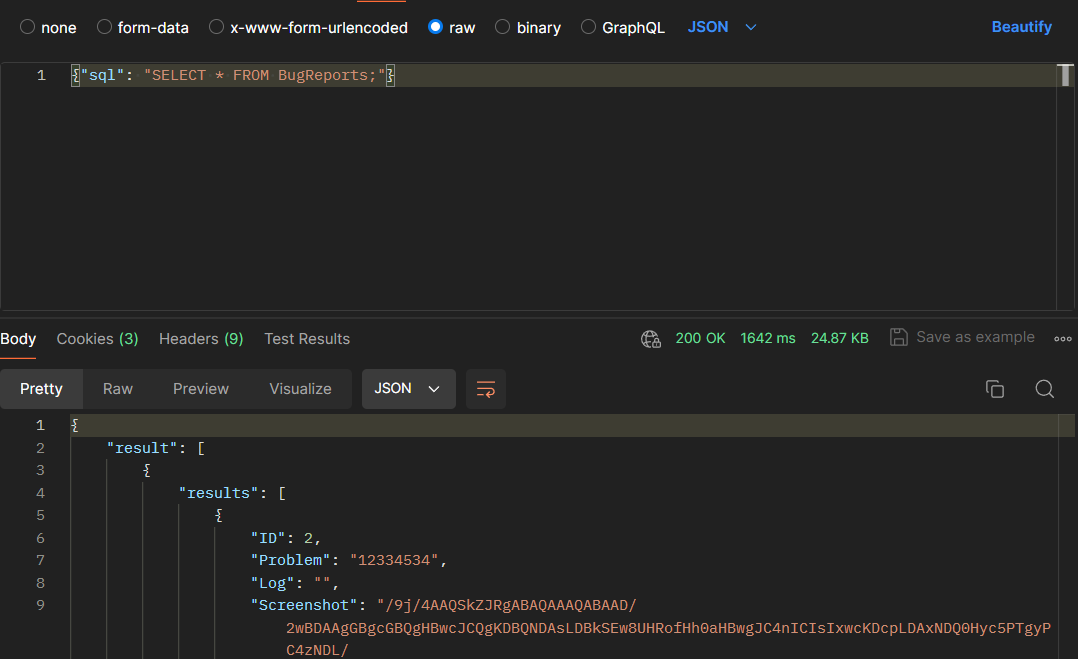Screen dimensions: 1078x659
Task: Click the search response icon
Action: tap(1044, 389)
